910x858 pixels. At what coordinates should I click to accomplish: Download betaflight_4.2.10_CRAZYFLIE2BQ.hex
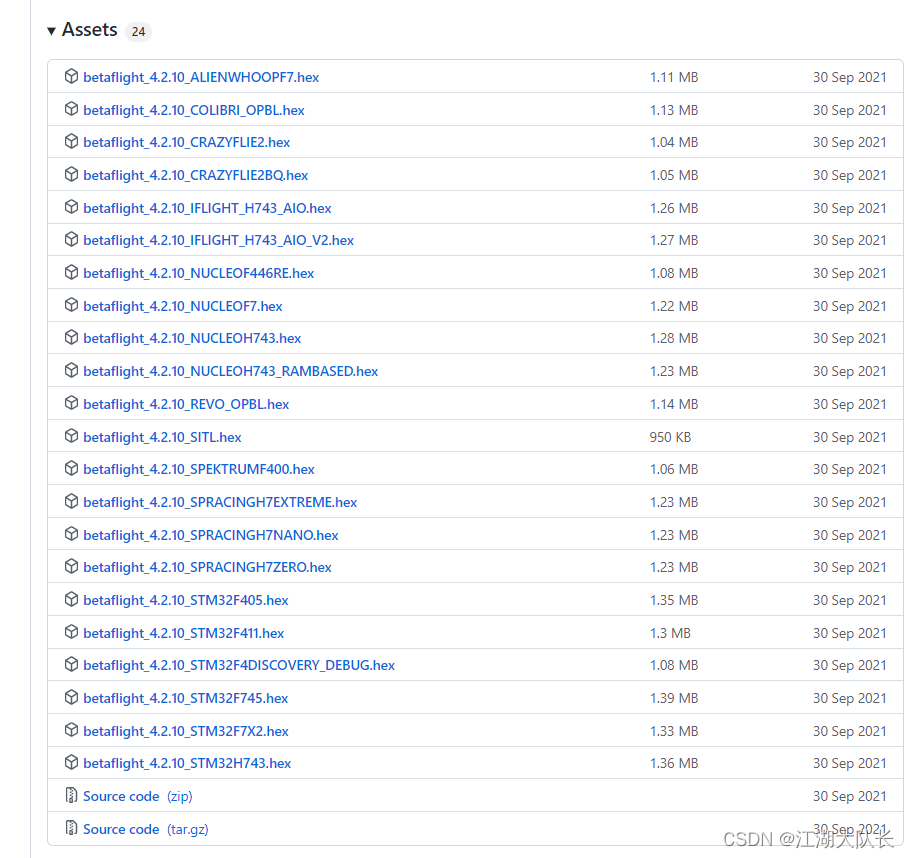(x=196, y=175)
